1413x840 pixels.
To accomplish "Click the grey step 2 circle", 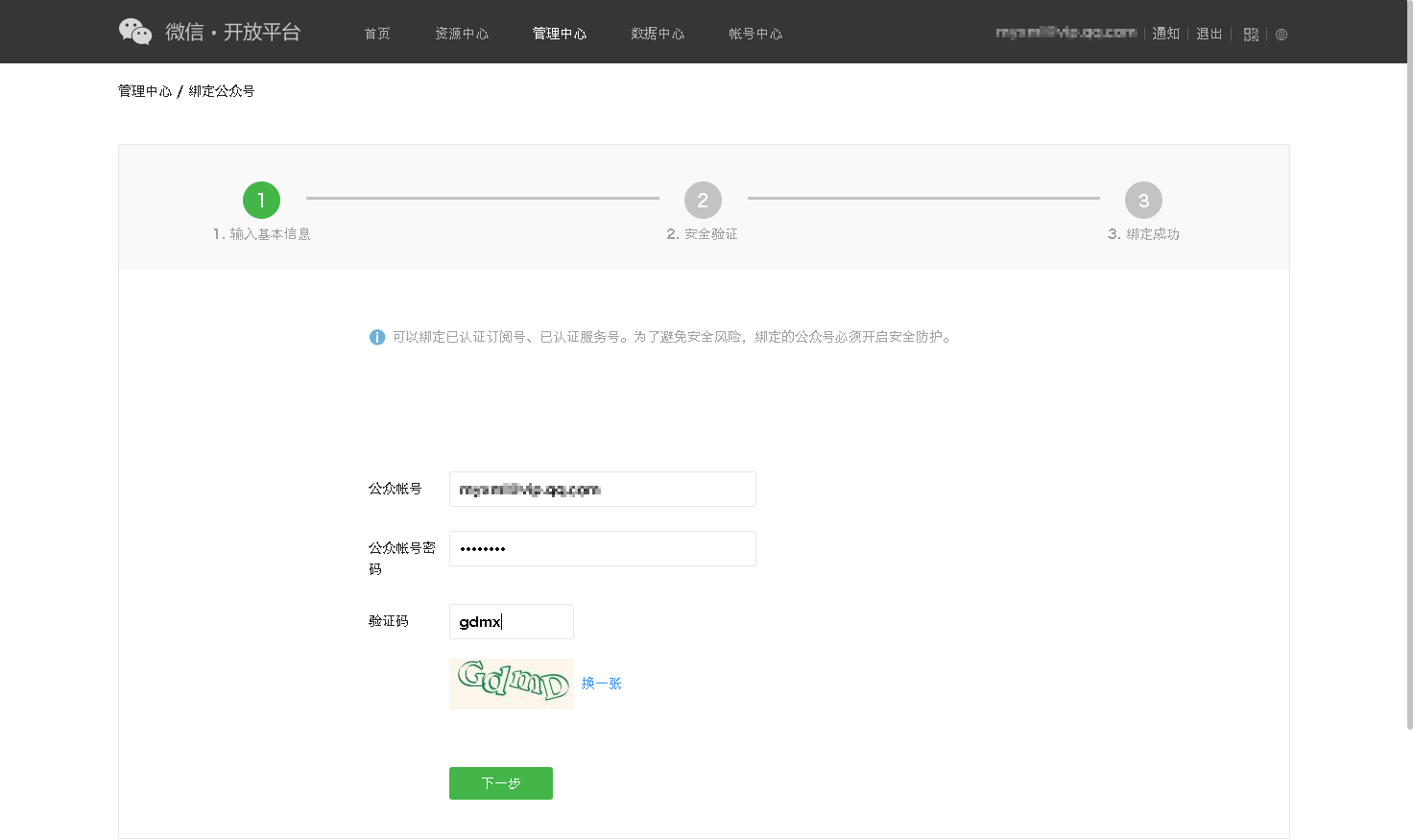I will click(703, 201).
